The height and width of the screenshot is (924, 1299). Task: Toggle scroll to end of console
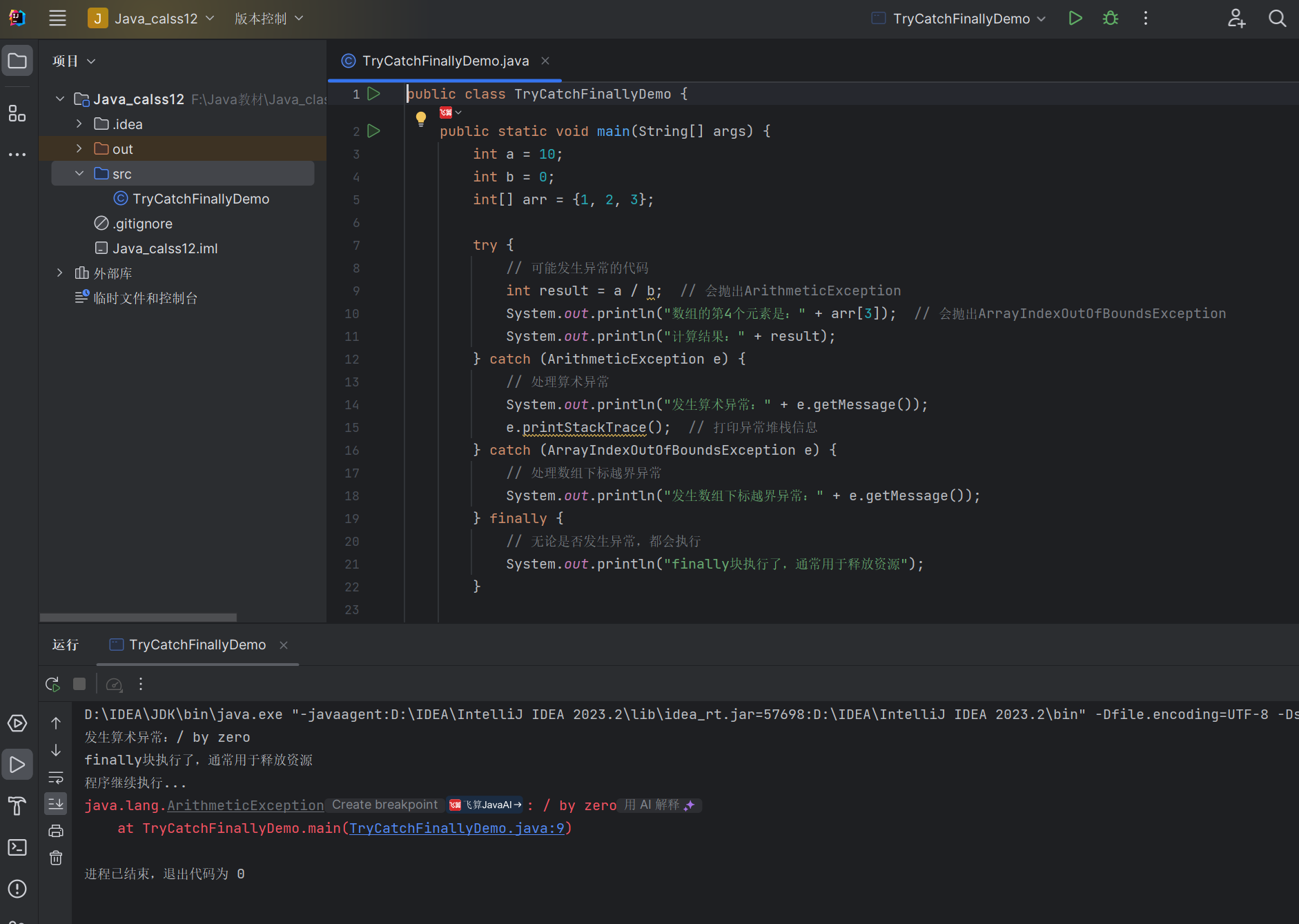coord(56,803)
